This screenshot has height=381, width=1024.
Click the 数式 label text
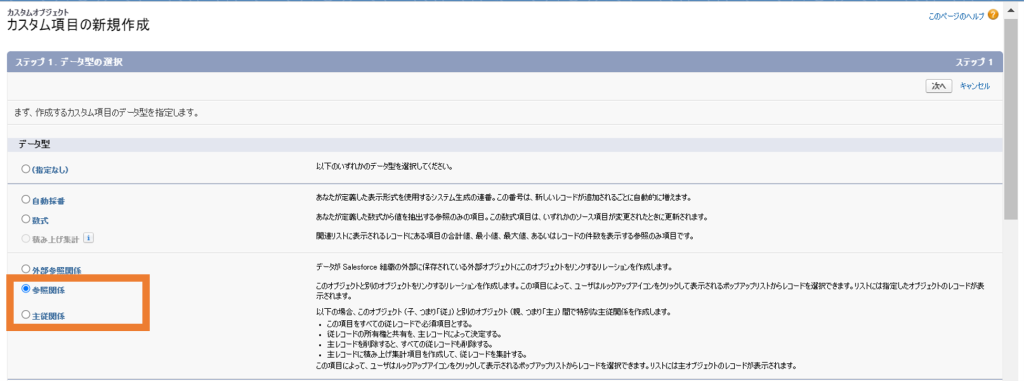coord(40,221)
